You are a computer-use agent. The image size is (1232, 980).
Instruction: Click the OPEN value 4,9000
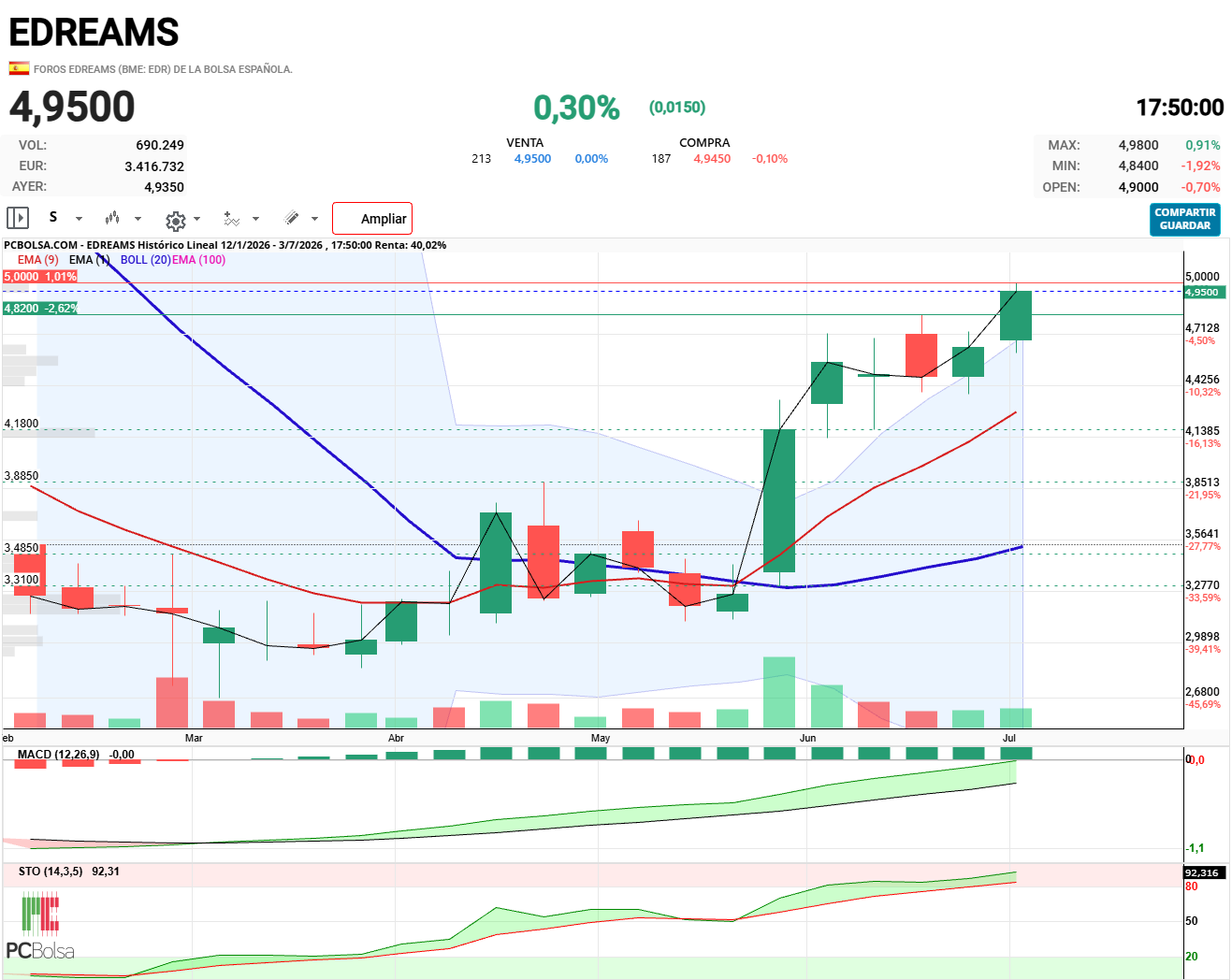tap(1138, 187)
